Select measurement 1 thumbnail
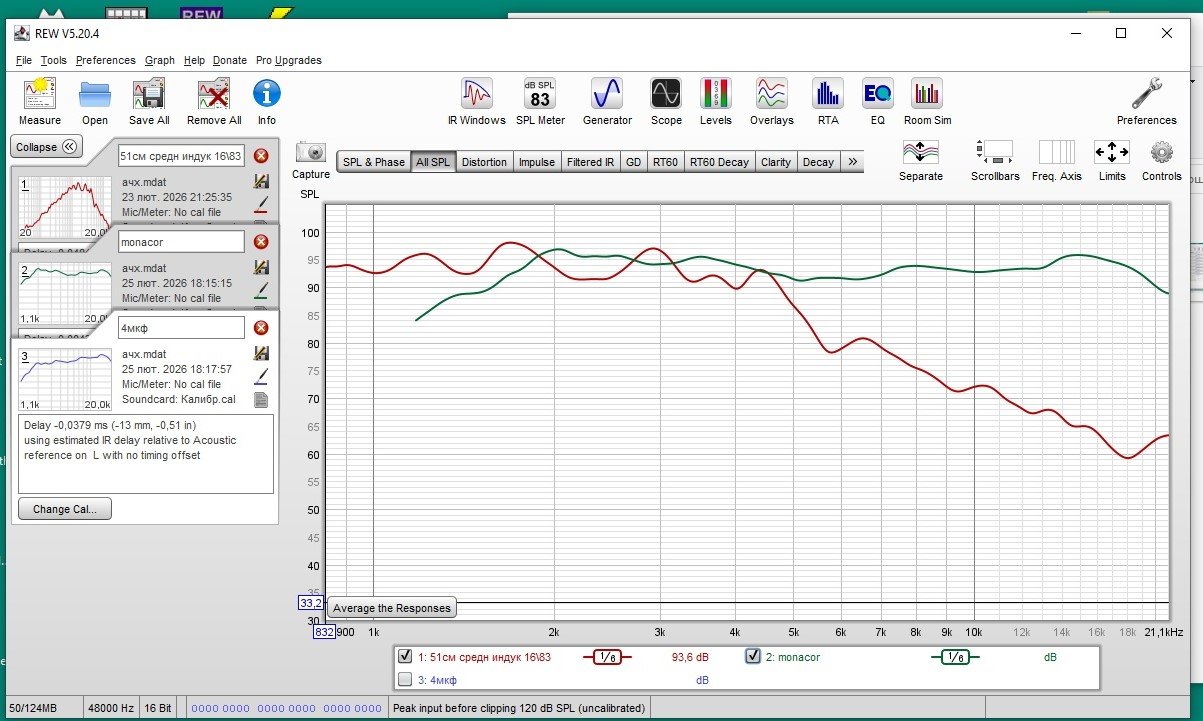 point(65,207)
